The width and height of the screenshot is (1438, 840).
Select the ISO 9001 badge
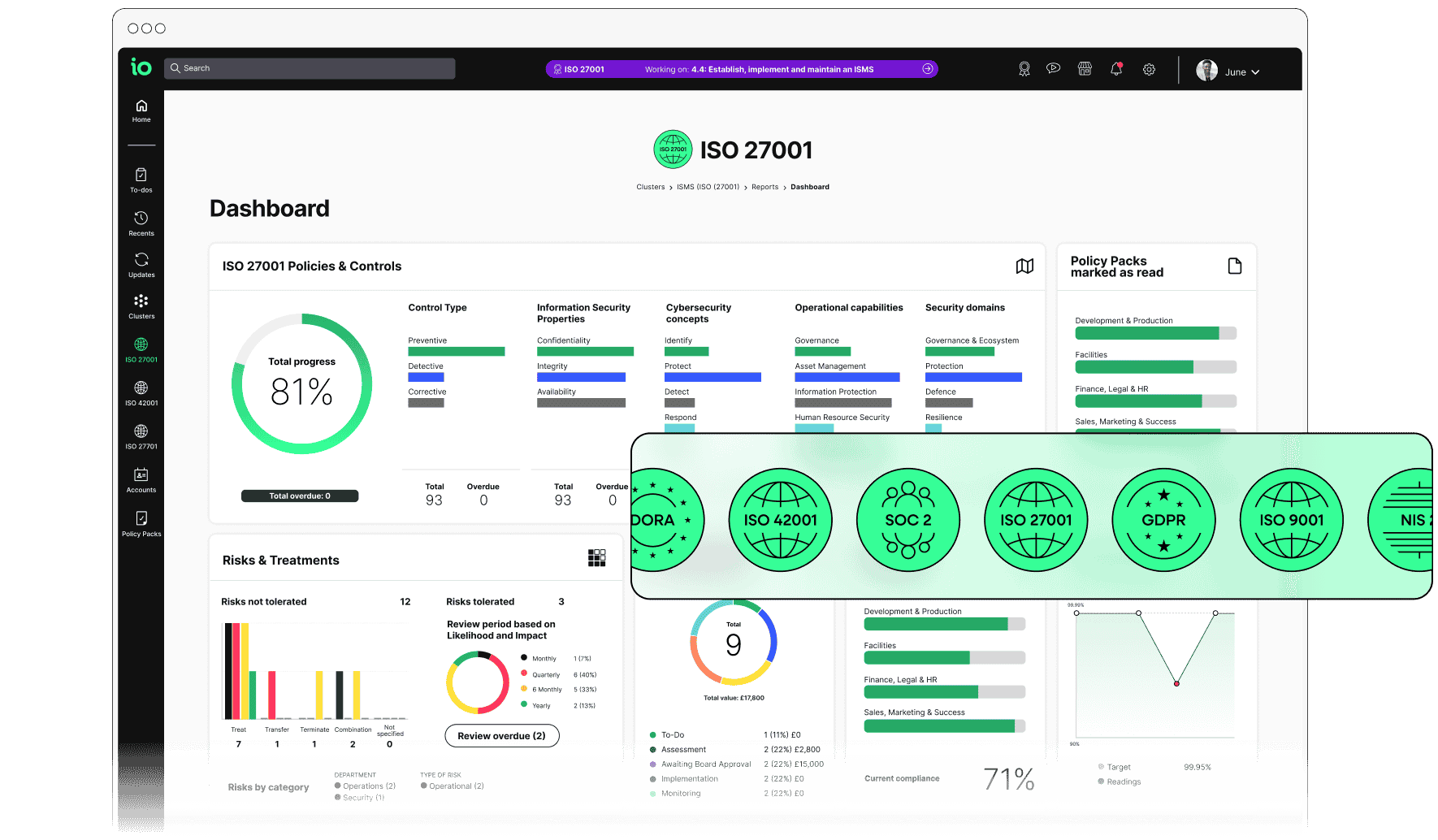(x=1292, y=520)
